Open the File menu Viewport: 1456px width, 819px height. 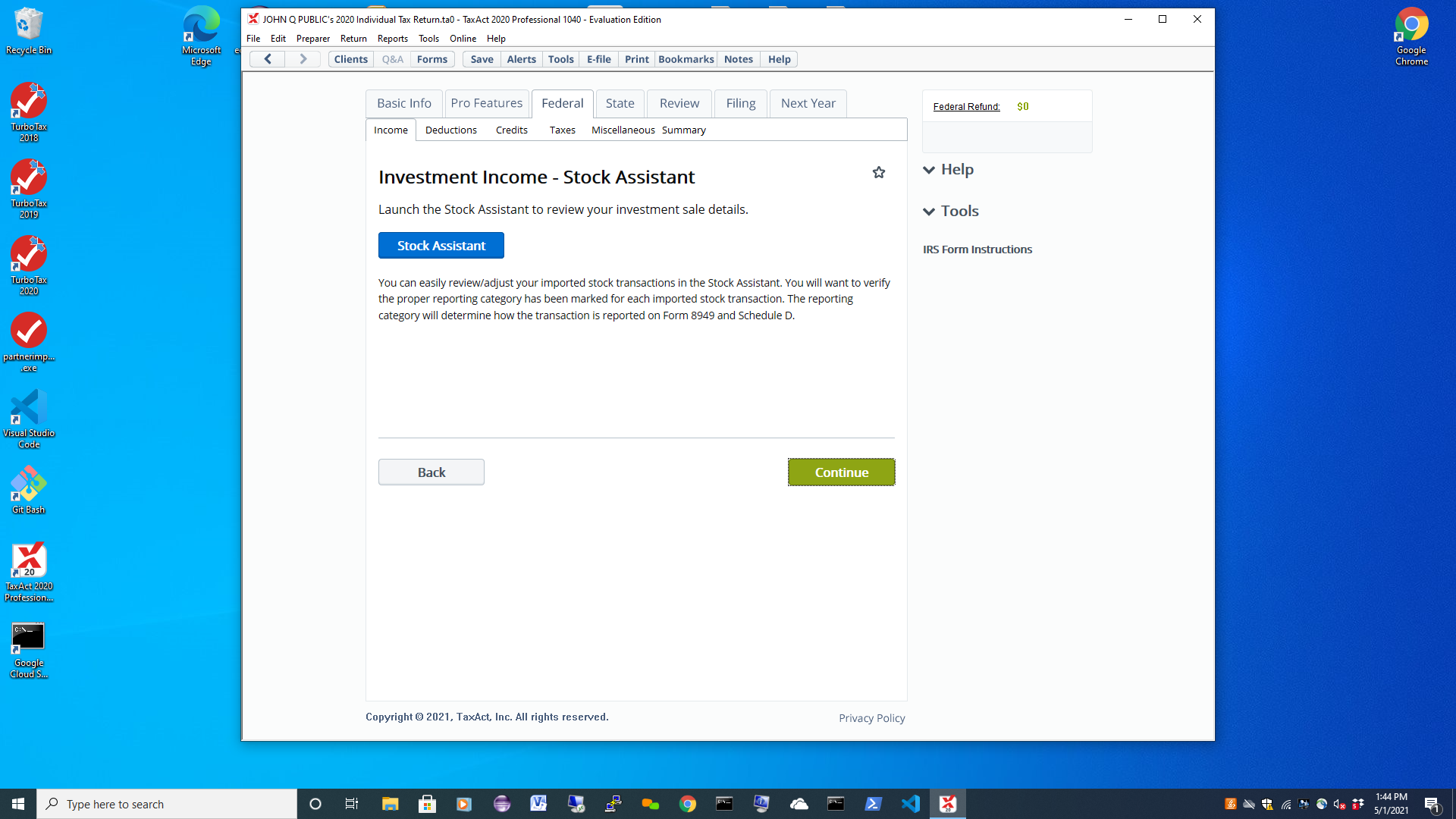click(x=253, y=39)
